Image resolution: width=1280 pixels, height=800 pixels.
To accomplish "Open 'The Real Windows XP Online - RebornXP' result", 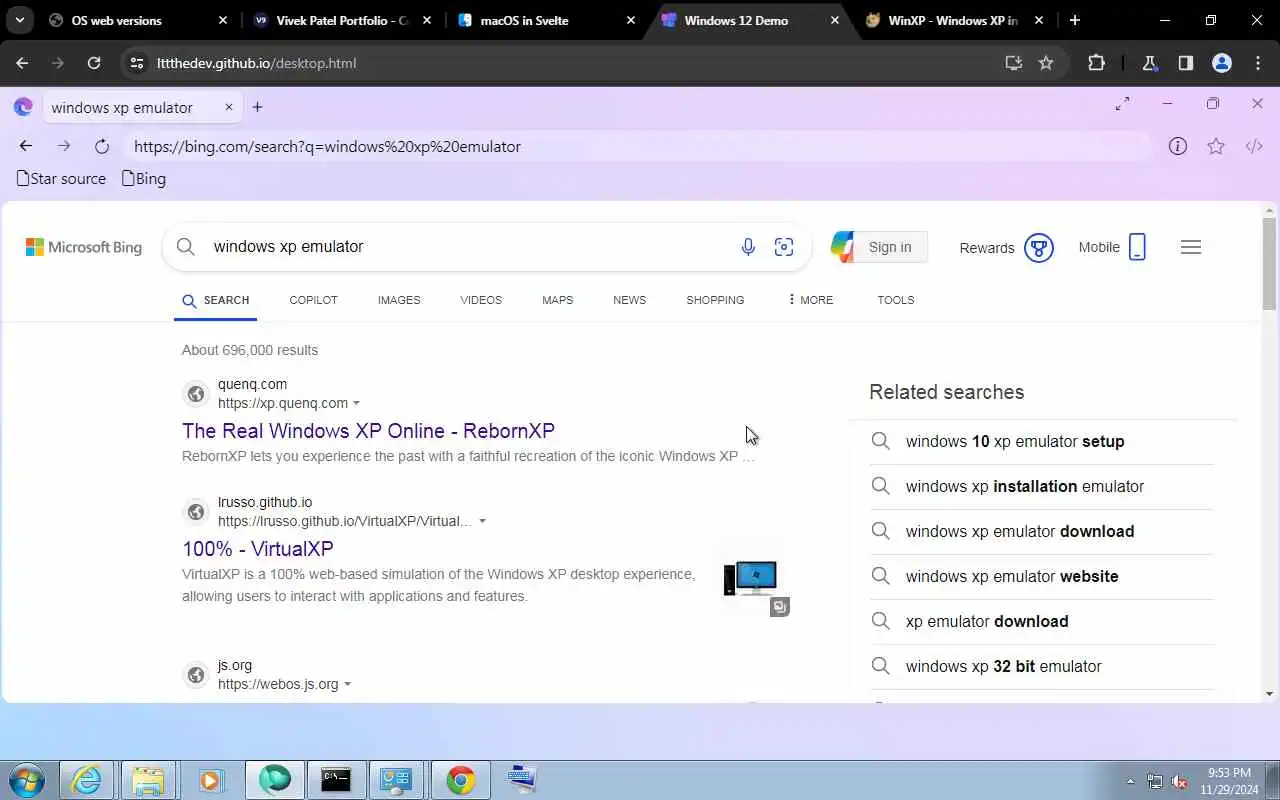I will click(368, 431).
